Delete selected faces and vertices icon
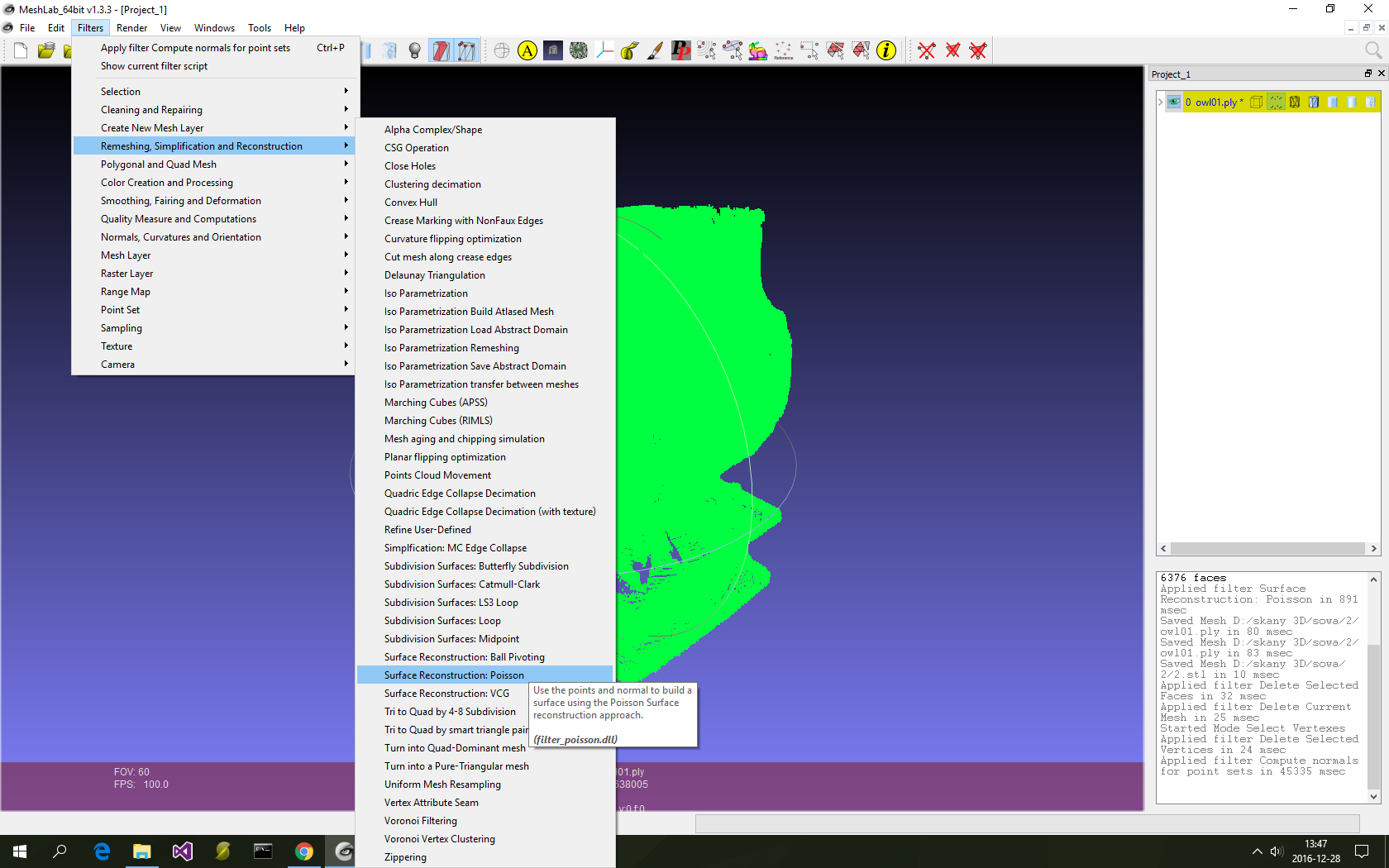The height and width of the screenshot is (868, 1389). [x=978, y=51]
